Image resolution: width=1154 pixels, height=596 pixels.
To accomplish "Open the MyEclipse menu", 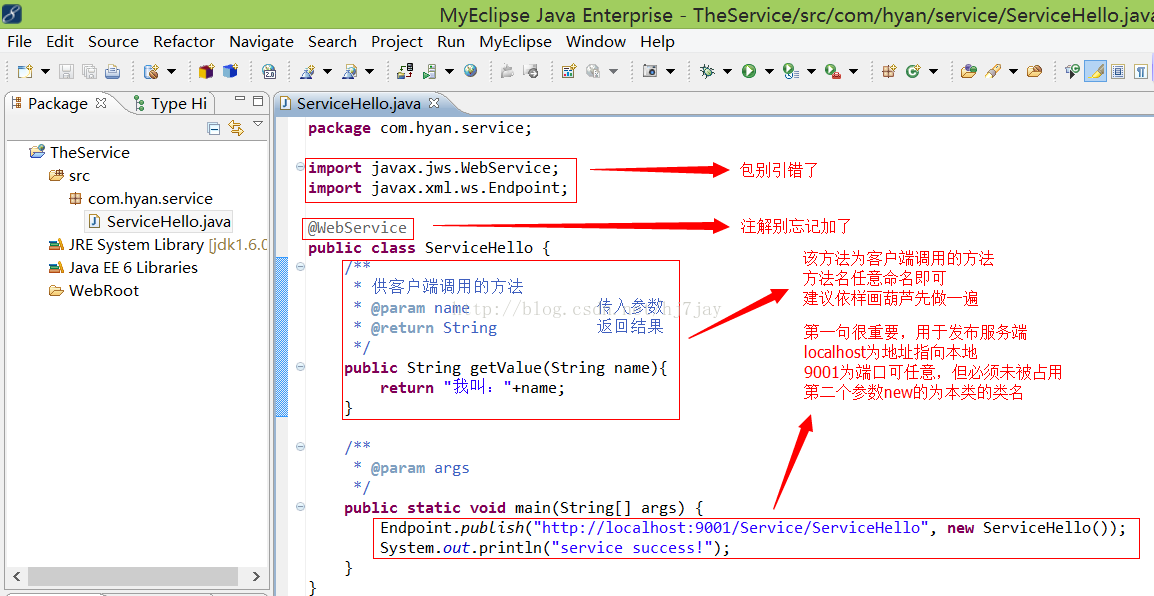I will (x=515, y=42).
